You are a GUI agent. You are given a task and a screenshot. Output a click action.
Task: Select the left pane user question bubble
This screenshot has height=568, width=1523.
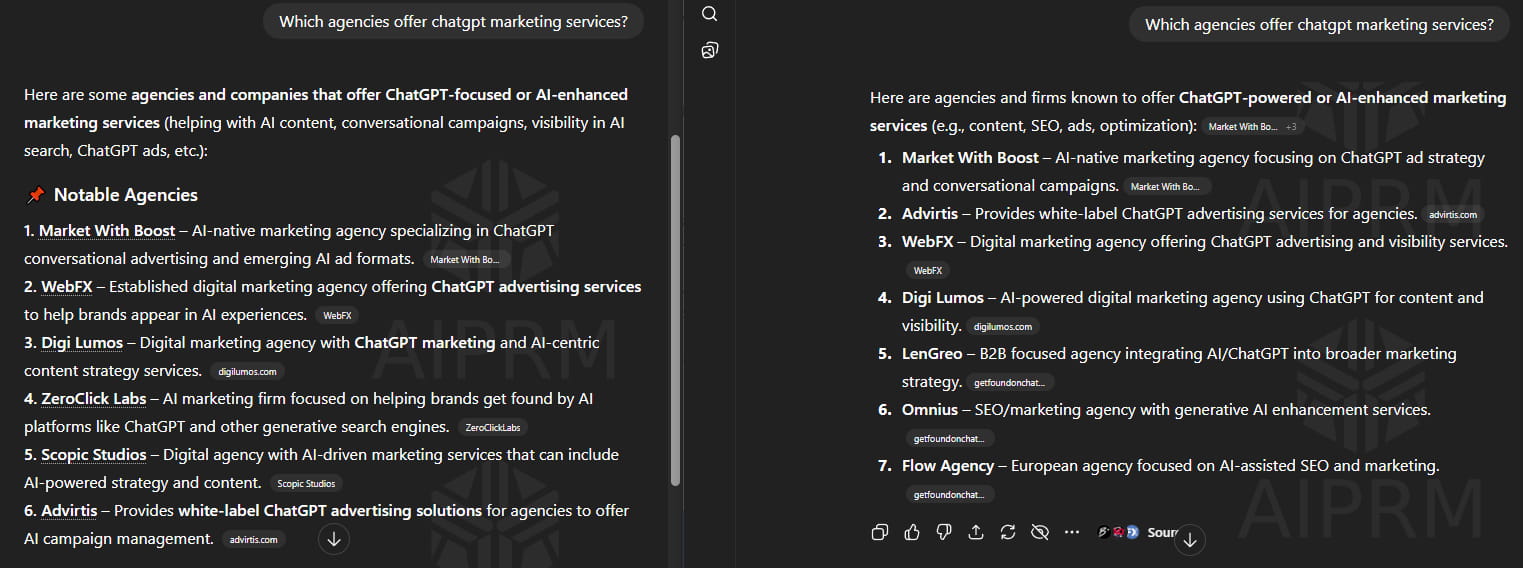[x=453, y=22]
